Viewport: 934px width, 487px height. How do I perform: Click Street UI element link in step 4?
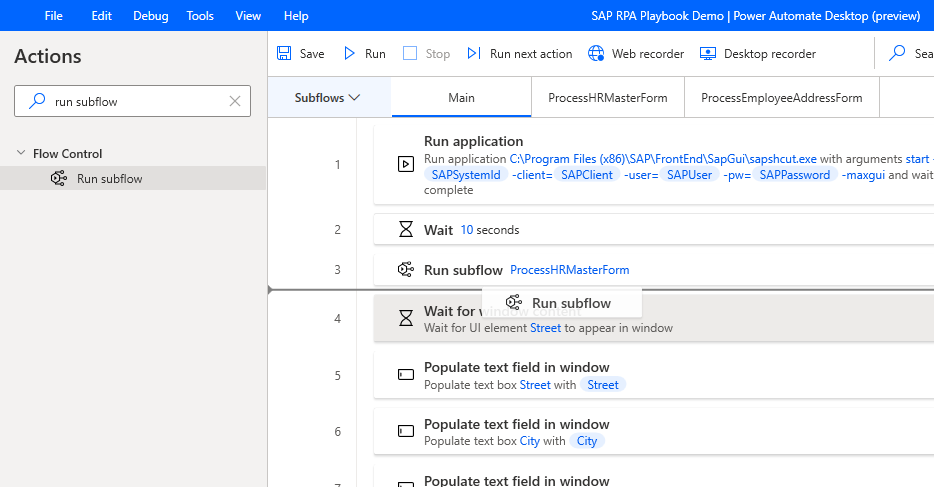click(x=546, y=328)
